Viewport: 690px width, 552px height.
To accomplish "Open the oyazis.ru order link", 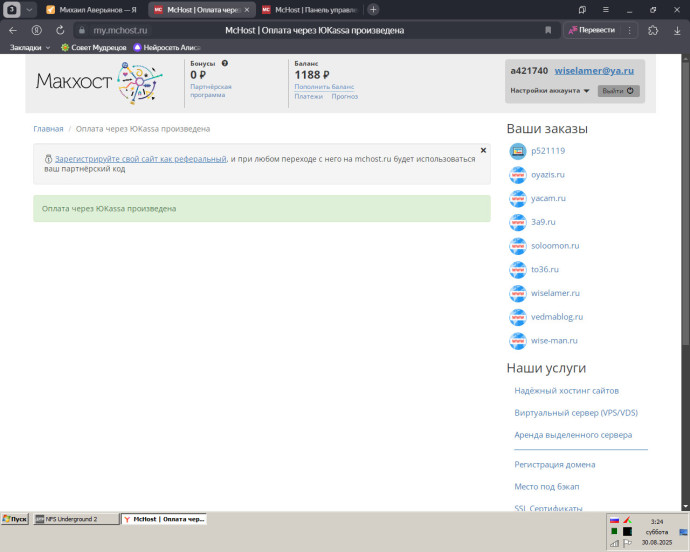I will click(x=547, y=175).
